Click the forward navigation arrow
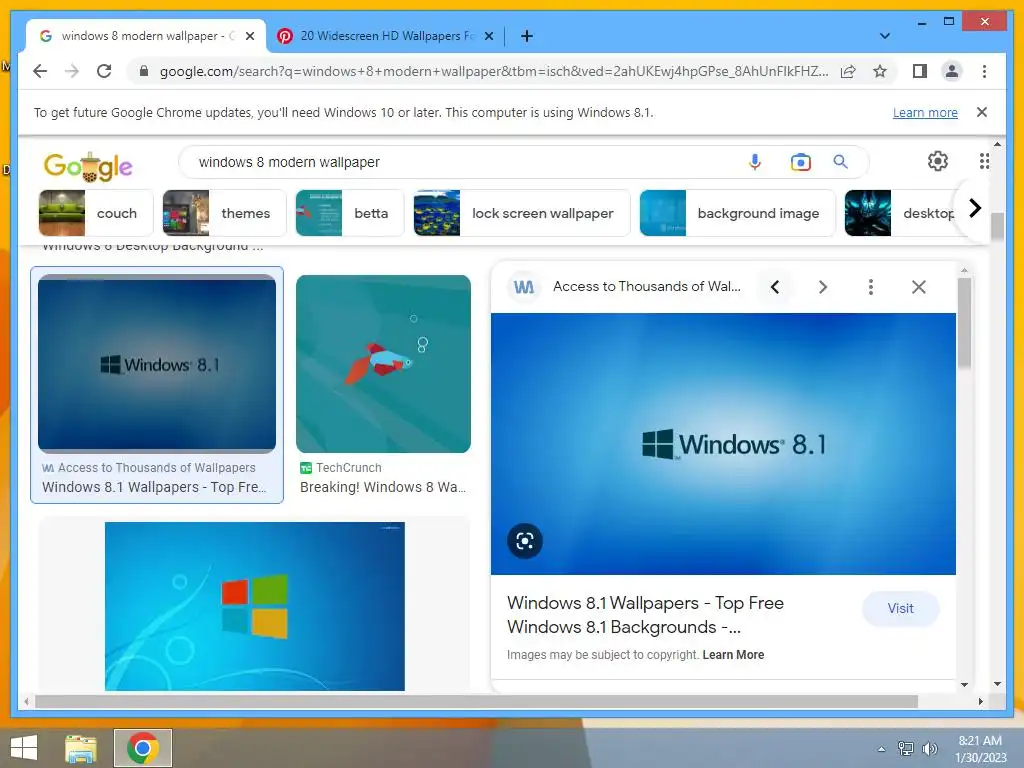The height and width of the screenshot is (768, 1024). tap(72, 71)
